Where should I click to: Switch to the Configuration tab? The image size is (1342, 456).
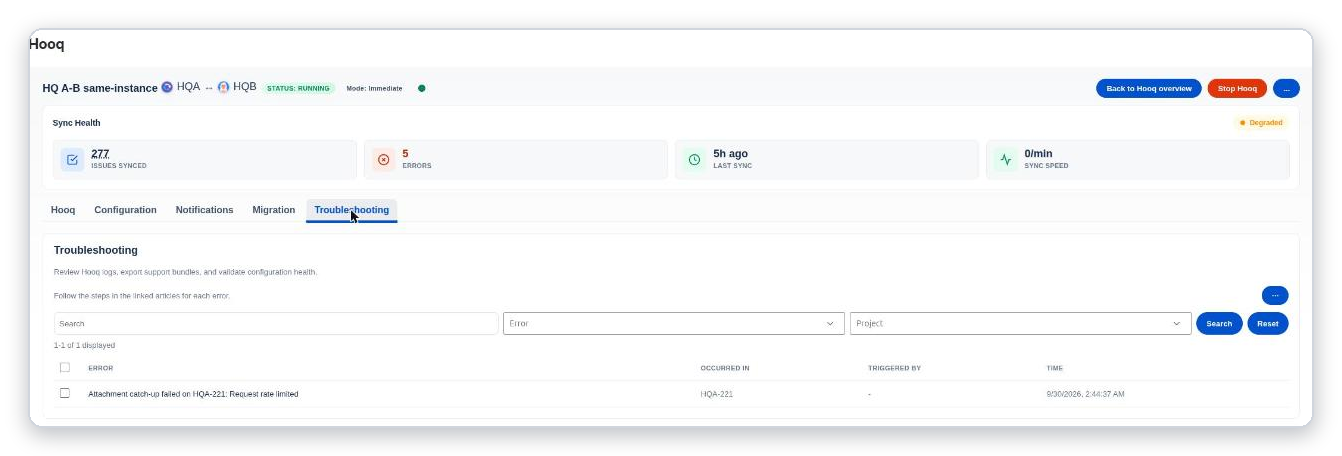point(125,210)
